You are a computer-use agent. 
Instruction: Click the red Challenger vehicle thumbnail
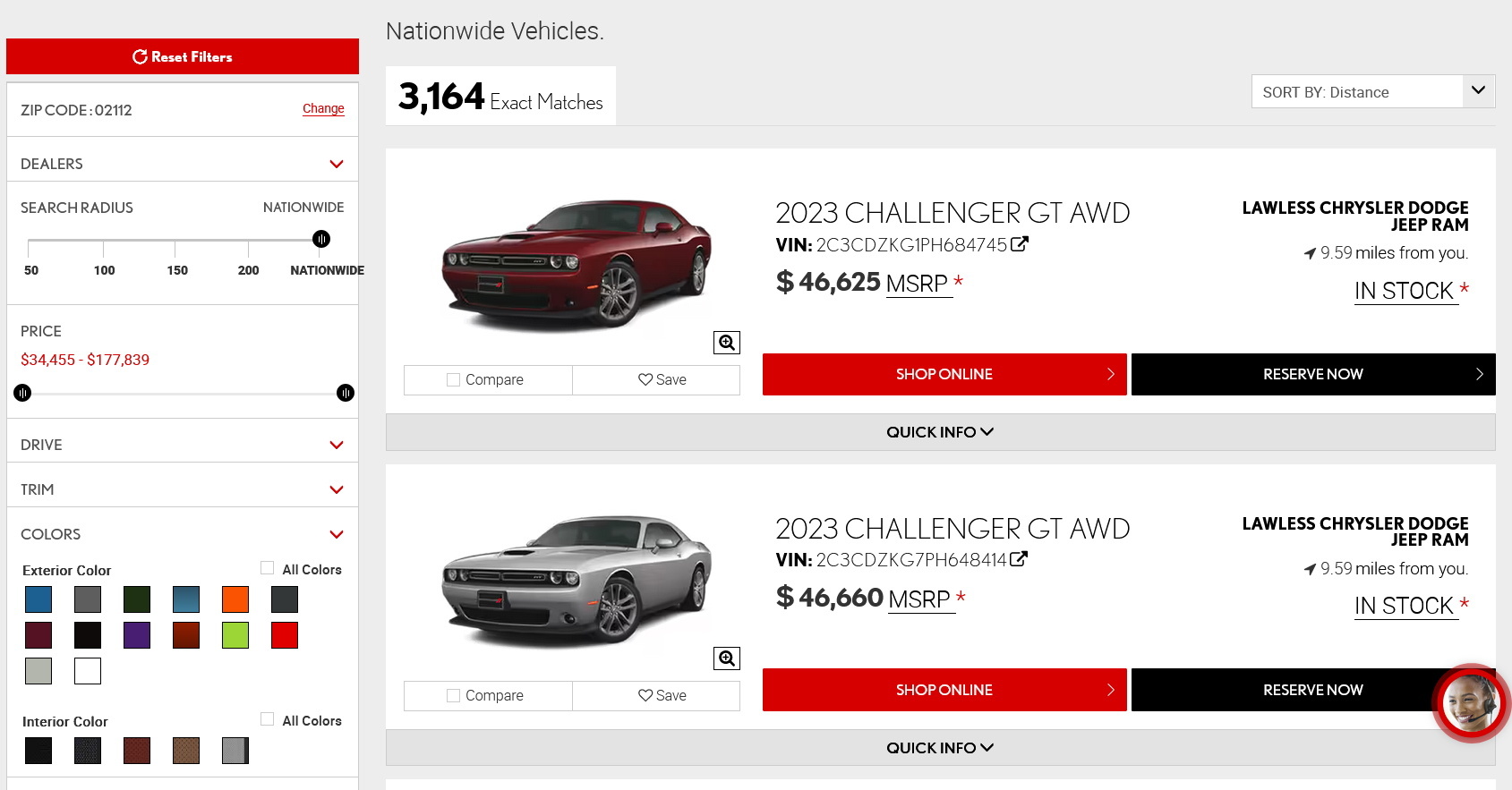577,264
